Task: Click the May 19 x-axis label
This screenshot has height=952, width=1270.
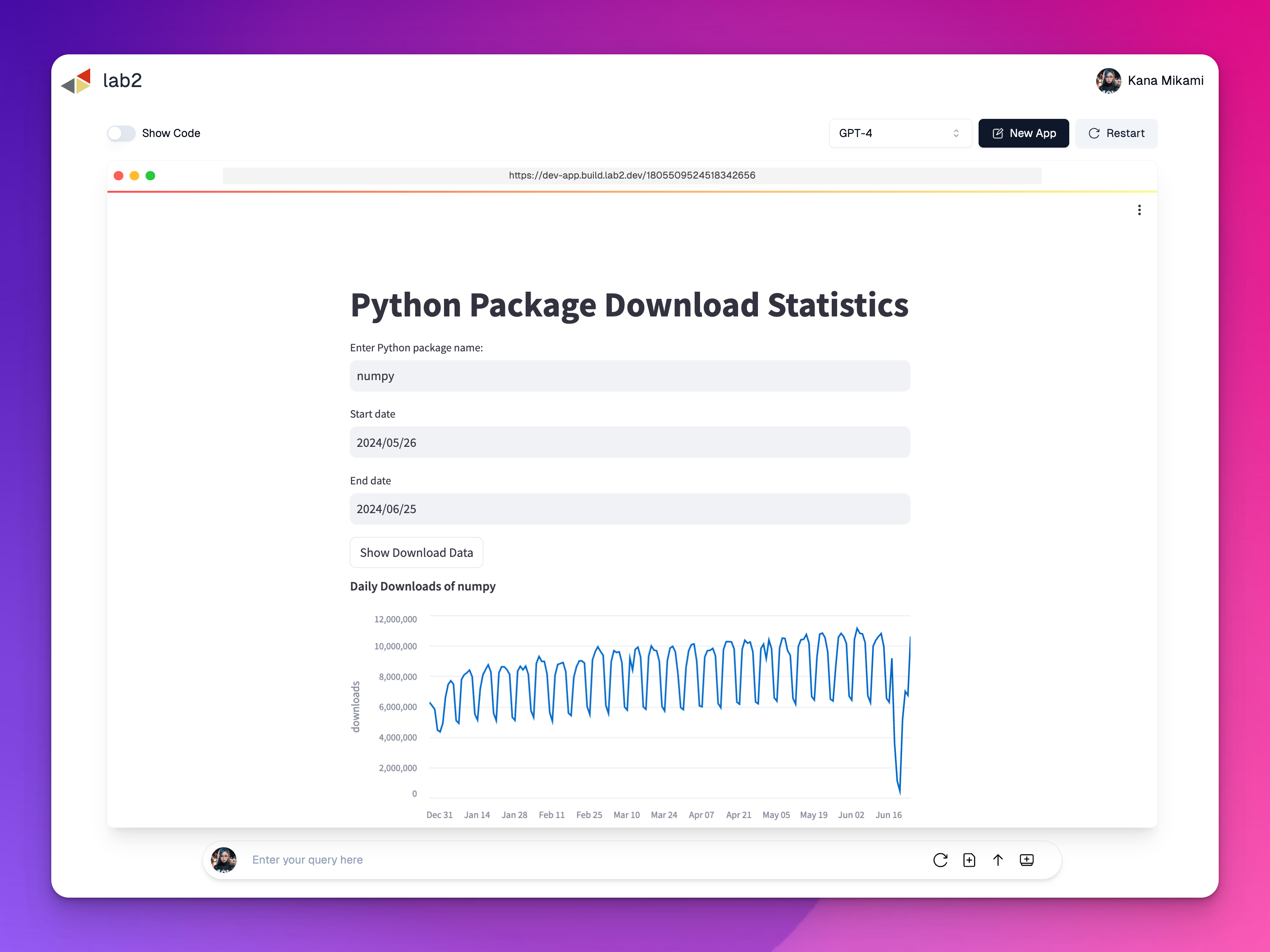Action: tap(814, 815)
